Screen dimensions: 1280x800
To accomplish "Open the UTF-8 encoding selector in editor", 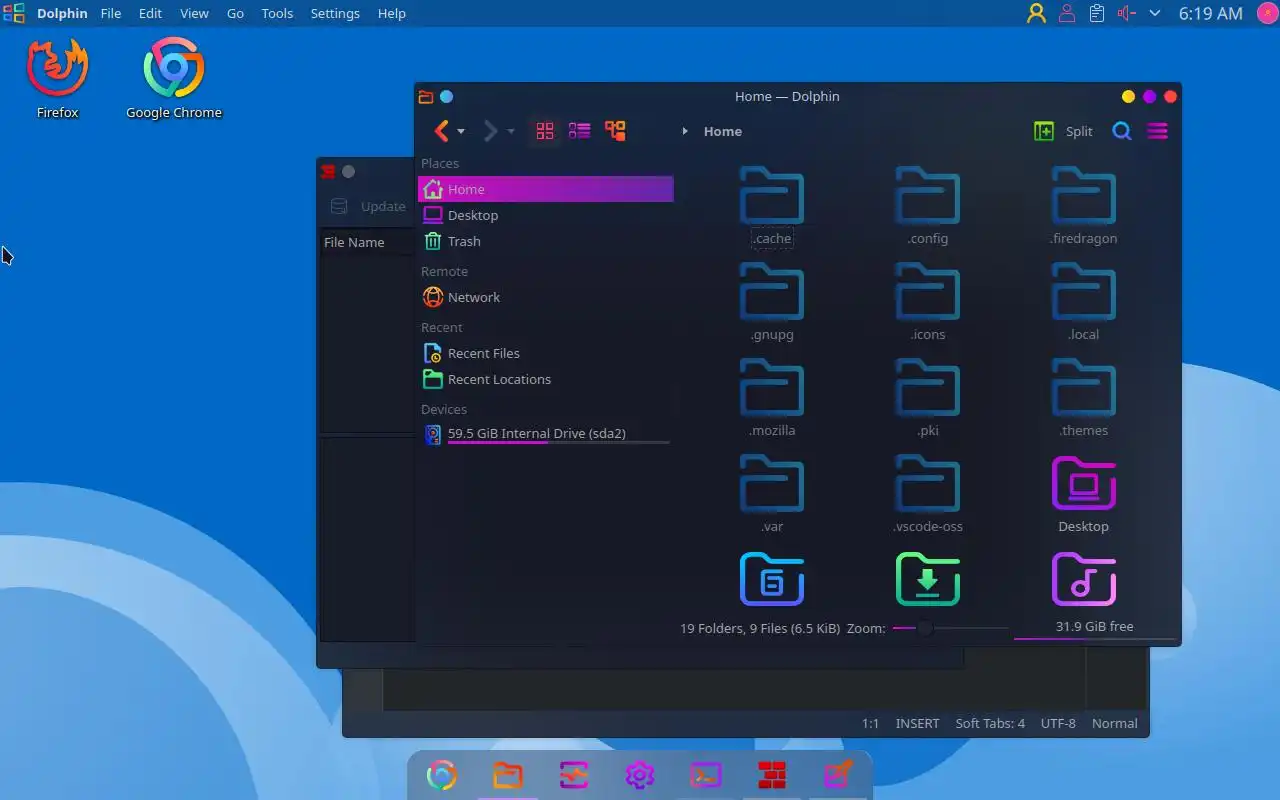I will (x=1058, y=723).
